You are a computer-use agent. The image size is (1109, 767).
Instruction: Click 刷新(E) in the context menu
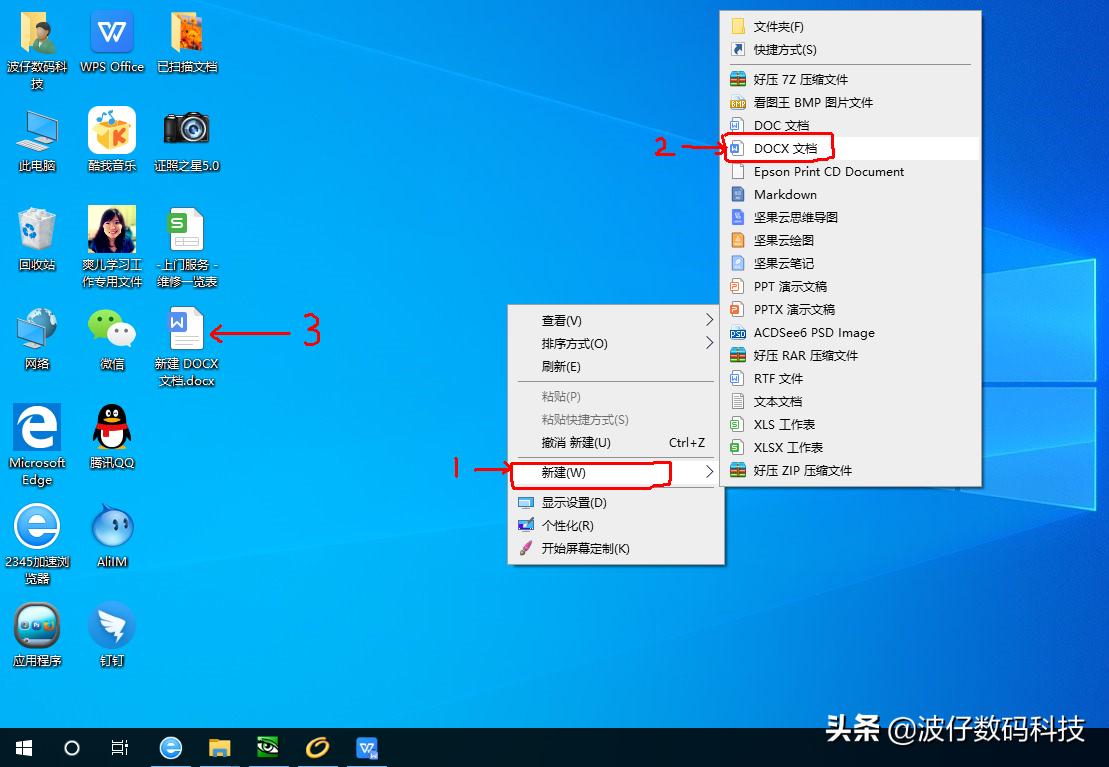click(x=560, y=366)
